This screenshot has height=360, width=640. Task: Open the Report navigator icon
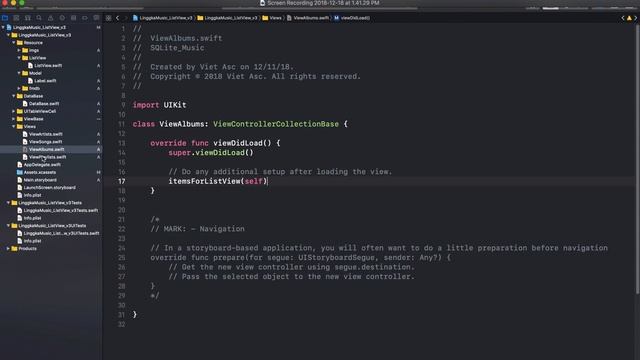click(96, 18)
